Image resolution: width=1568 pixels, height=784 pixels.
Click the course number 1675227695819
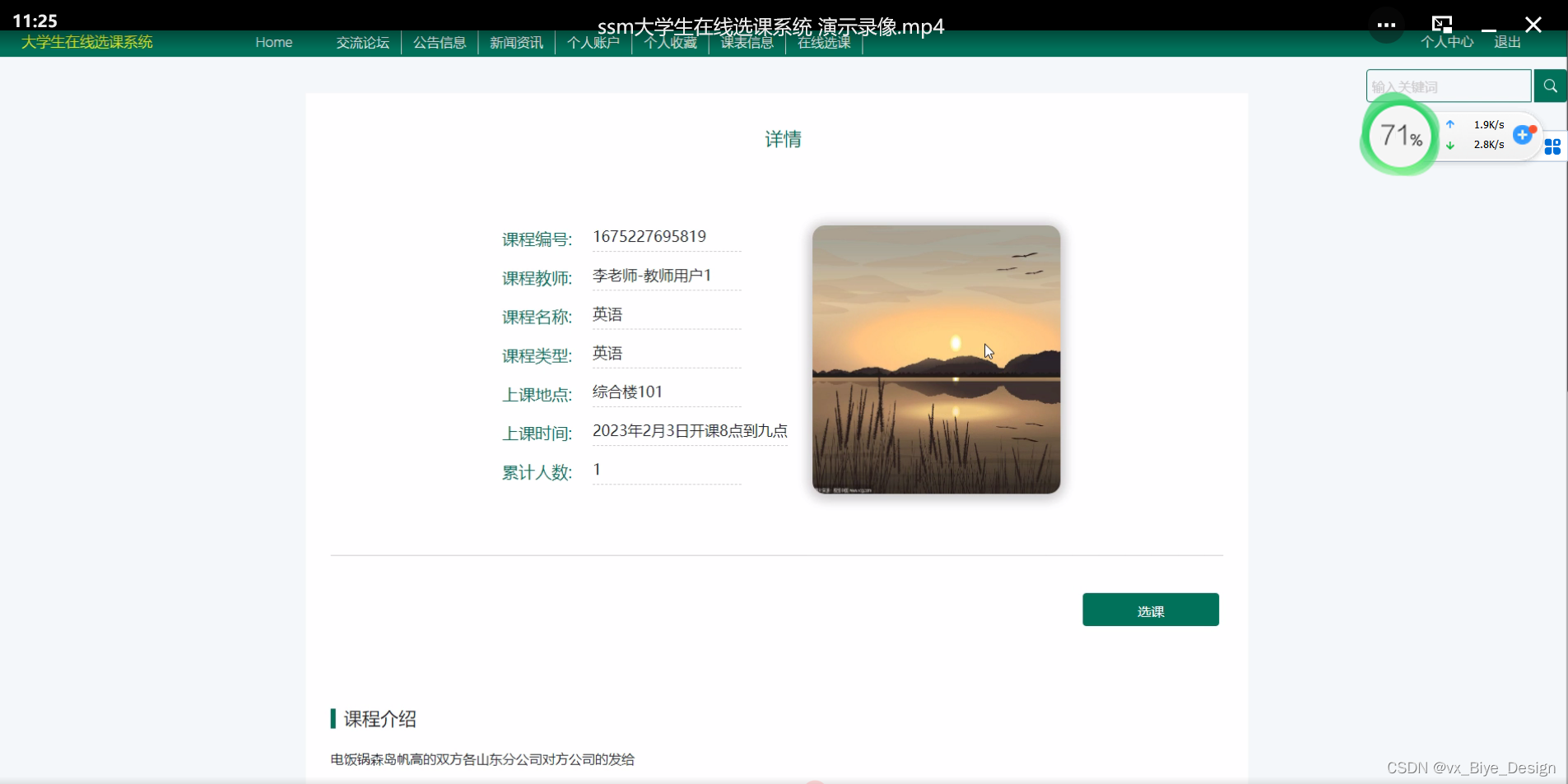tap(649, 236)
